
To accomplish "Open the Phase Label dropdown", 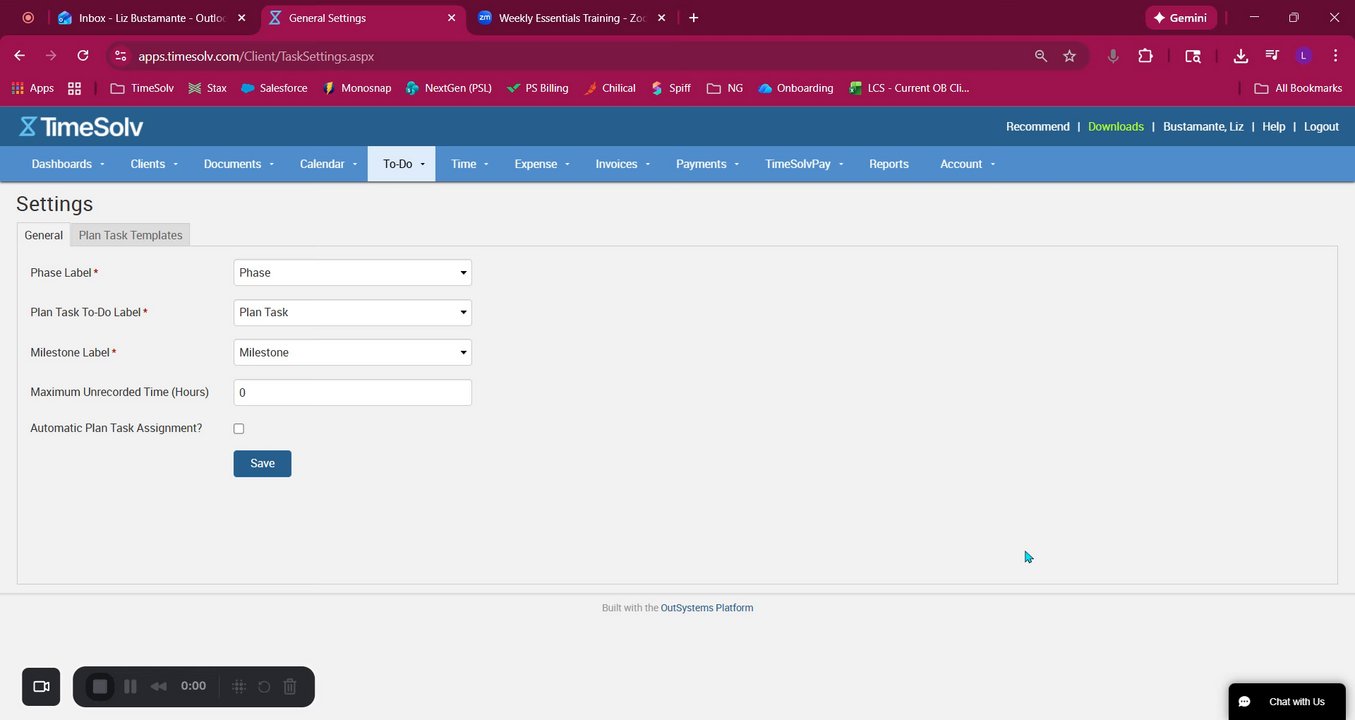I will (x=352, y=272).
